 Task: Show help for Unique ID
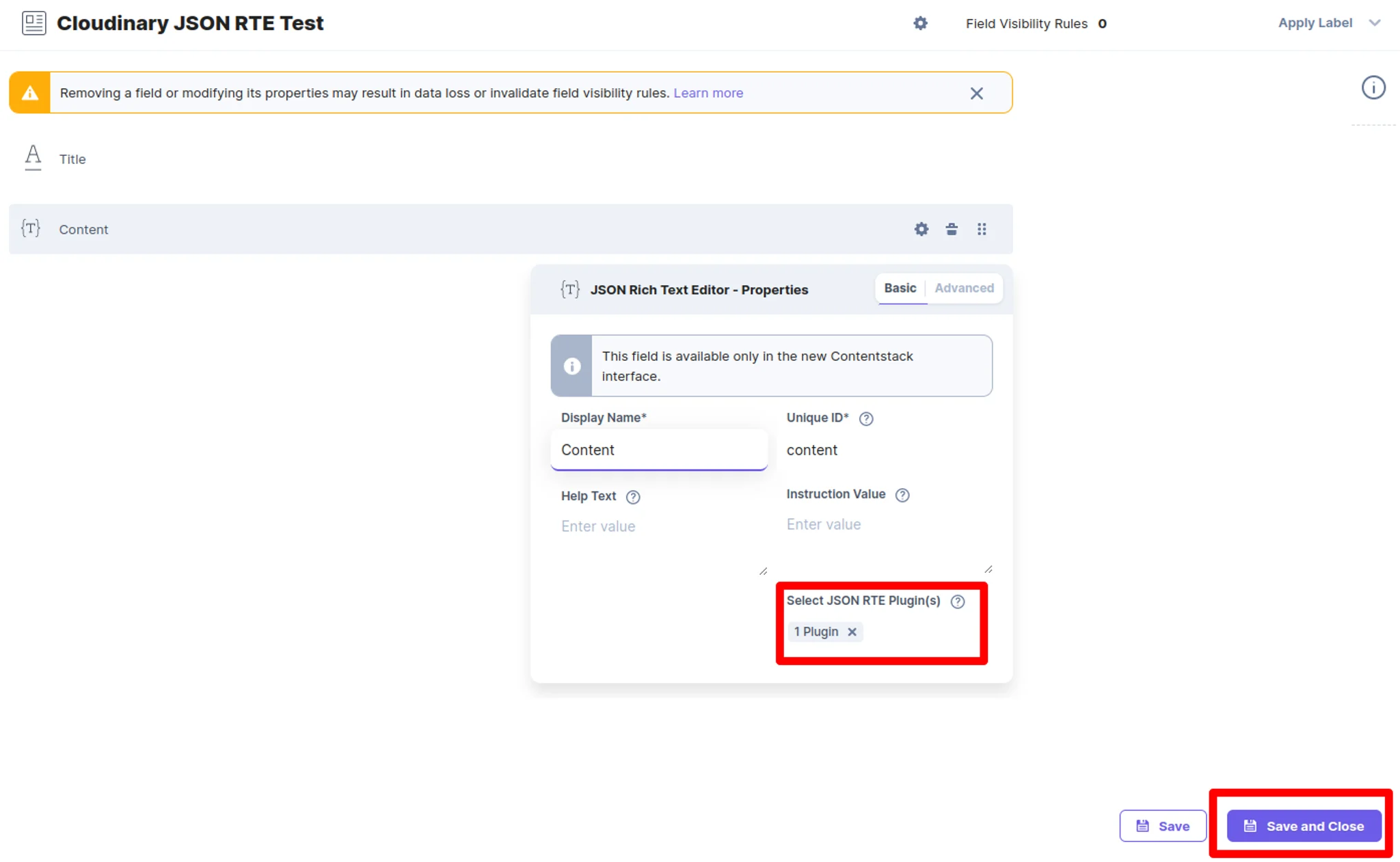[x=865, y=418]
